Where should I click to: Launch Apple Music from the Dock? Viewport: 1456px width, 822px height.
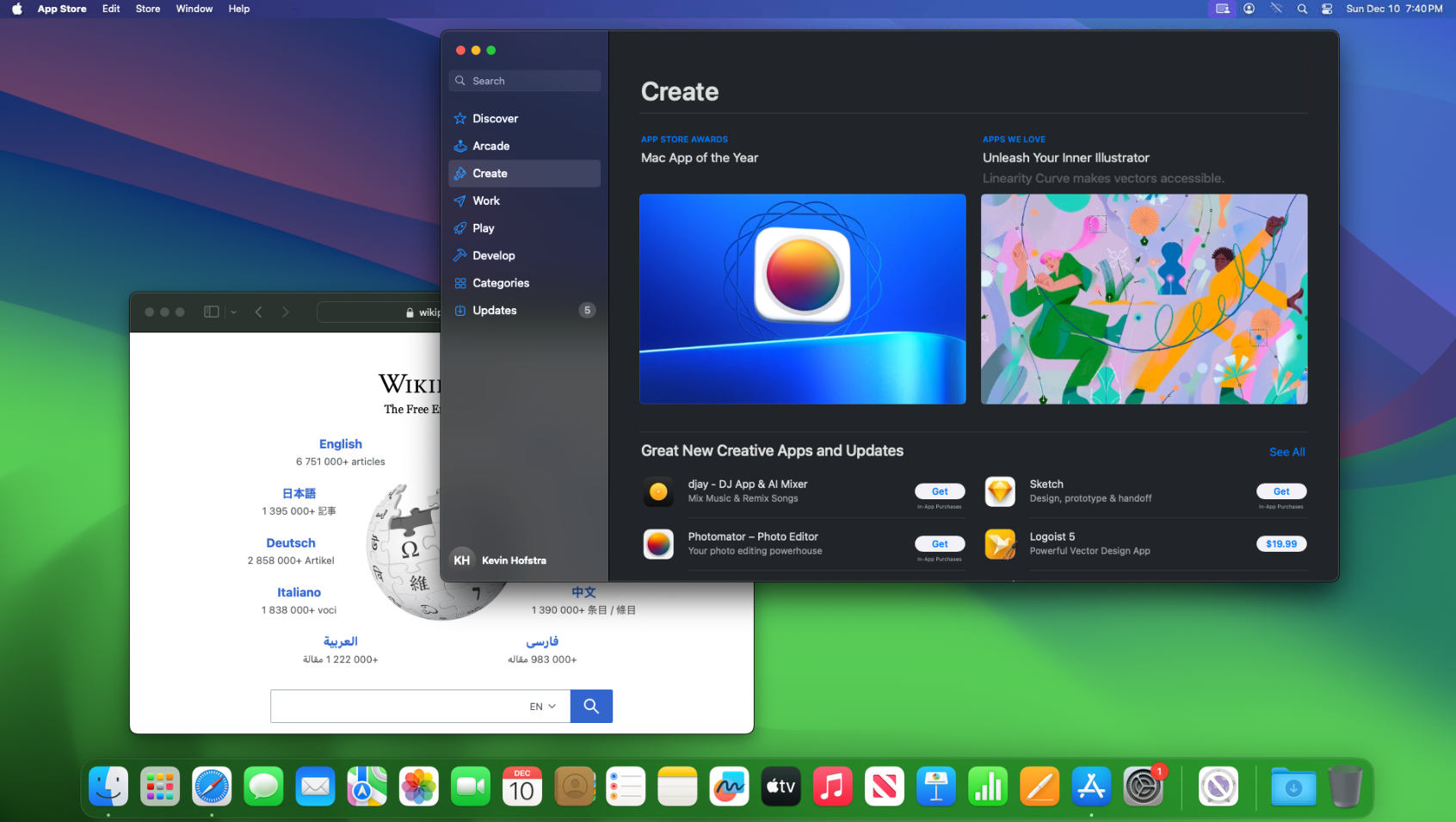(832, 786)
